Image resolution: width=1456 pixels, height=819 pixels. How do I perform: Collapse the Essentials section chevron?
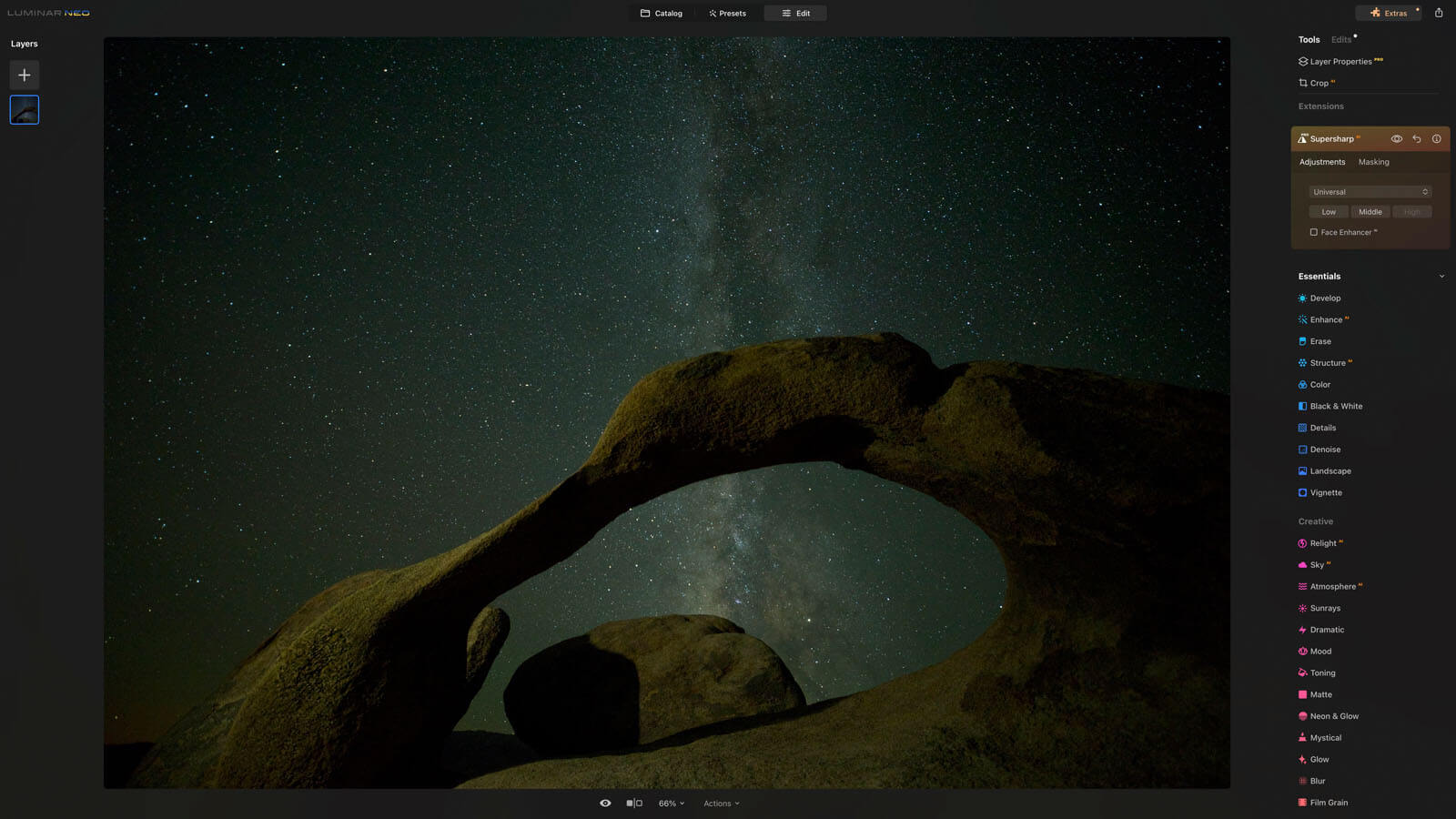(x=1441, y=277)
